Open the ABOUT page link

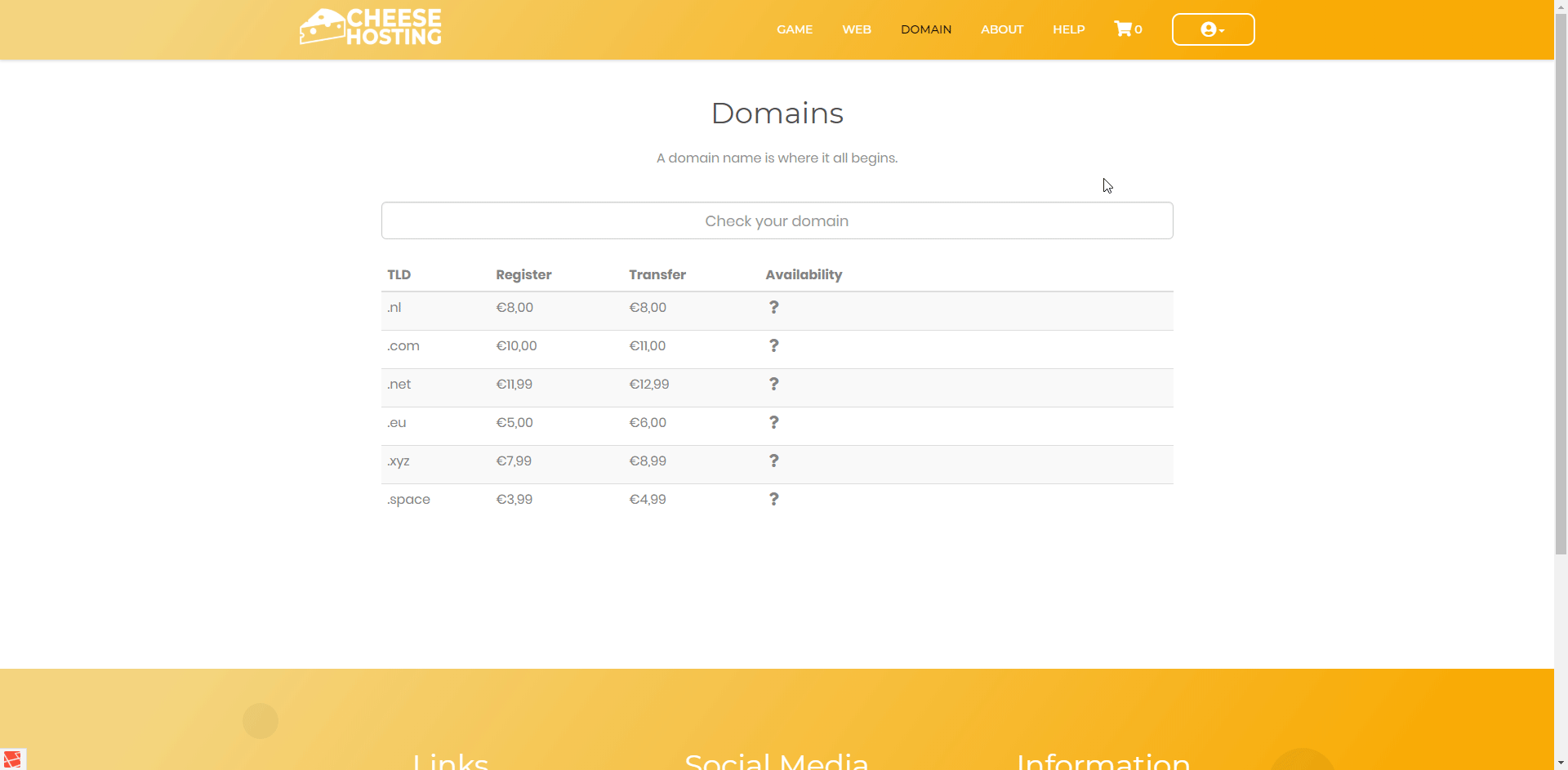[x=1001, y=29]
